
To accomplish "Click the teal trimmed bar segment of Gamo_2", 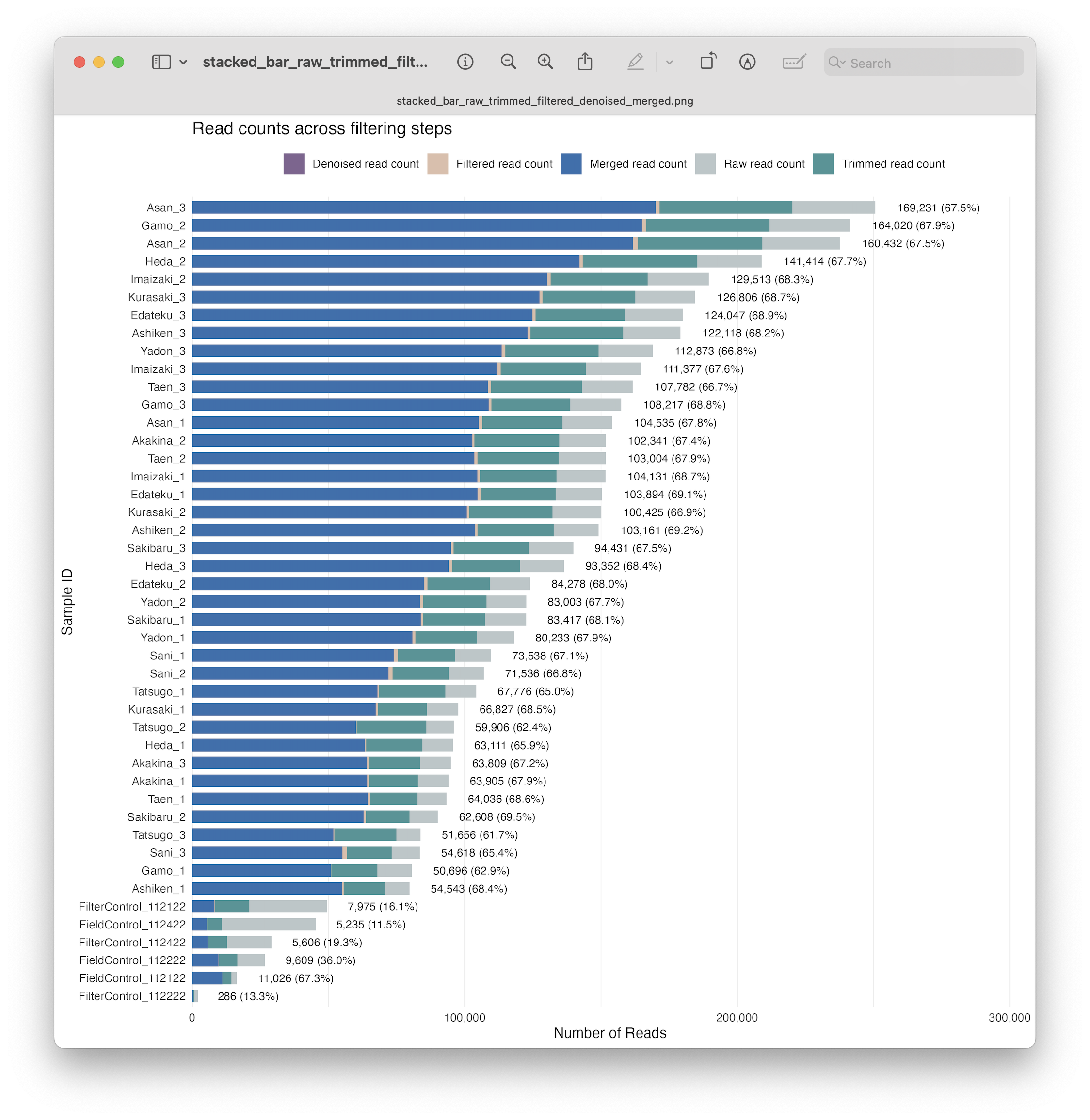I will [x=707, y=225].
